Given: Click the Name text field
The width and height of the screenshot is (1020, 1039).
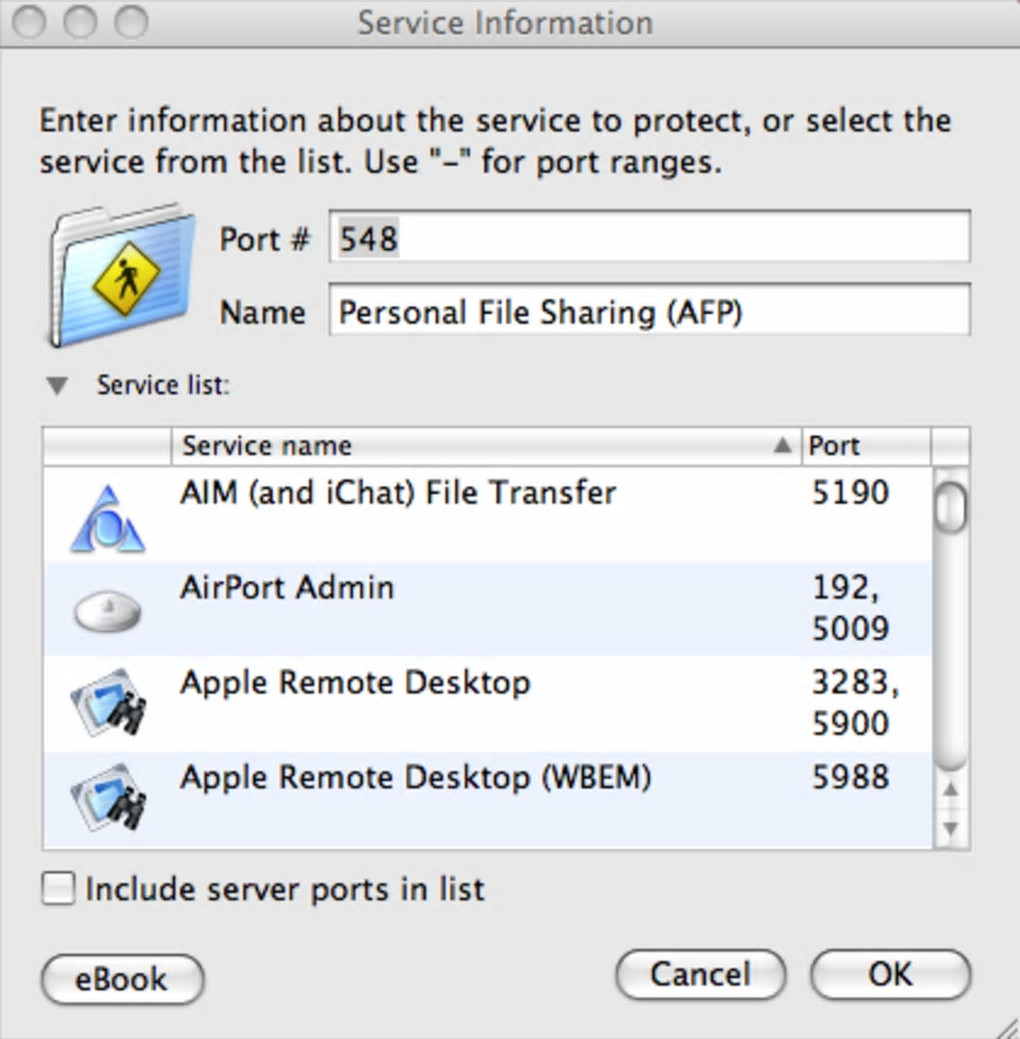Looking at the screenshot, I should [x=649, y=312].
